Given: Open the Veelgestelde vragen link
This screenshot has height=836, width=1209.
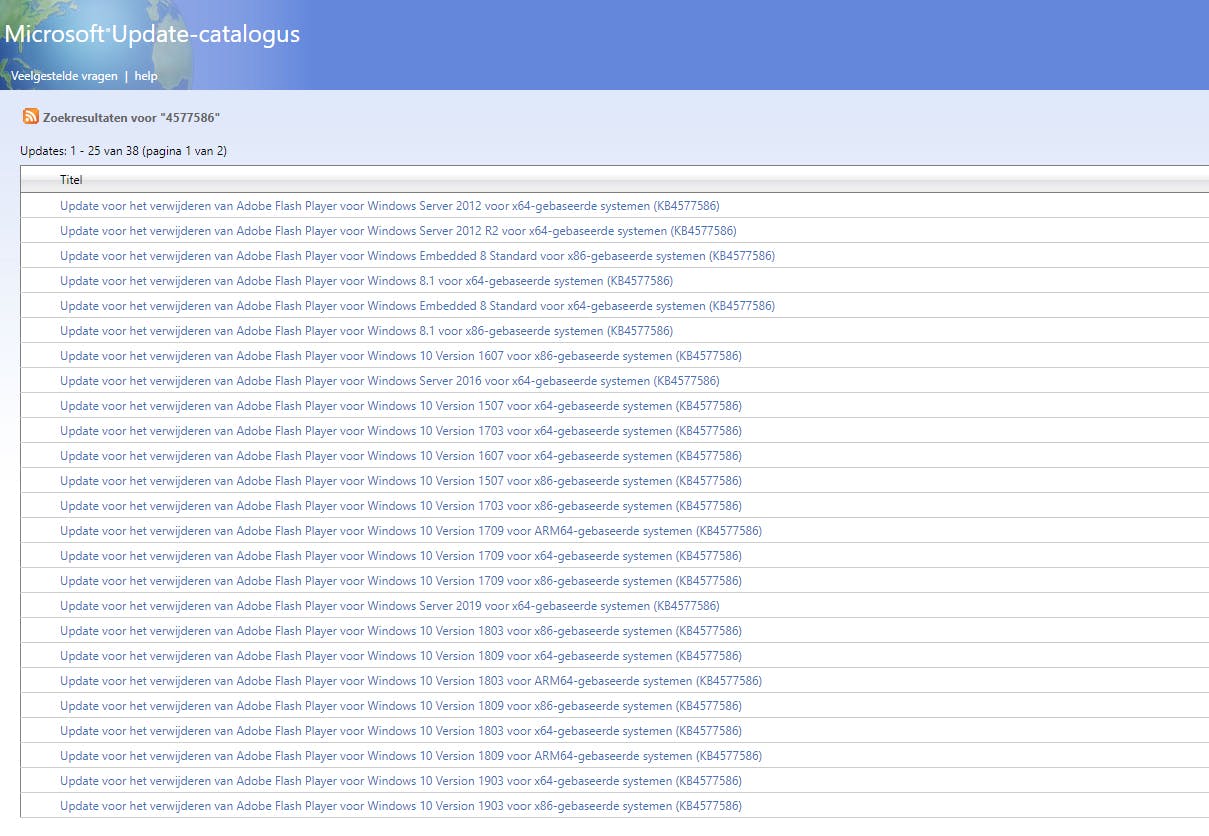Looking at the screenshot, I should 64,76.
